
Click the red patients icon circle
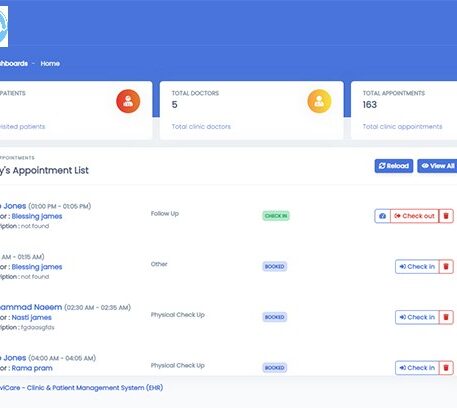coord(128,101)
